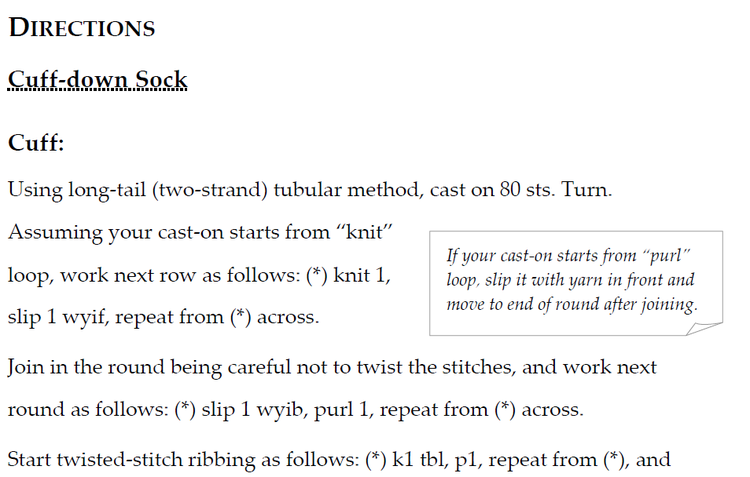The height and width of the screenshot is (477, 750).
Task: Click the word 'Turn.'
Action: coord(586,189)
